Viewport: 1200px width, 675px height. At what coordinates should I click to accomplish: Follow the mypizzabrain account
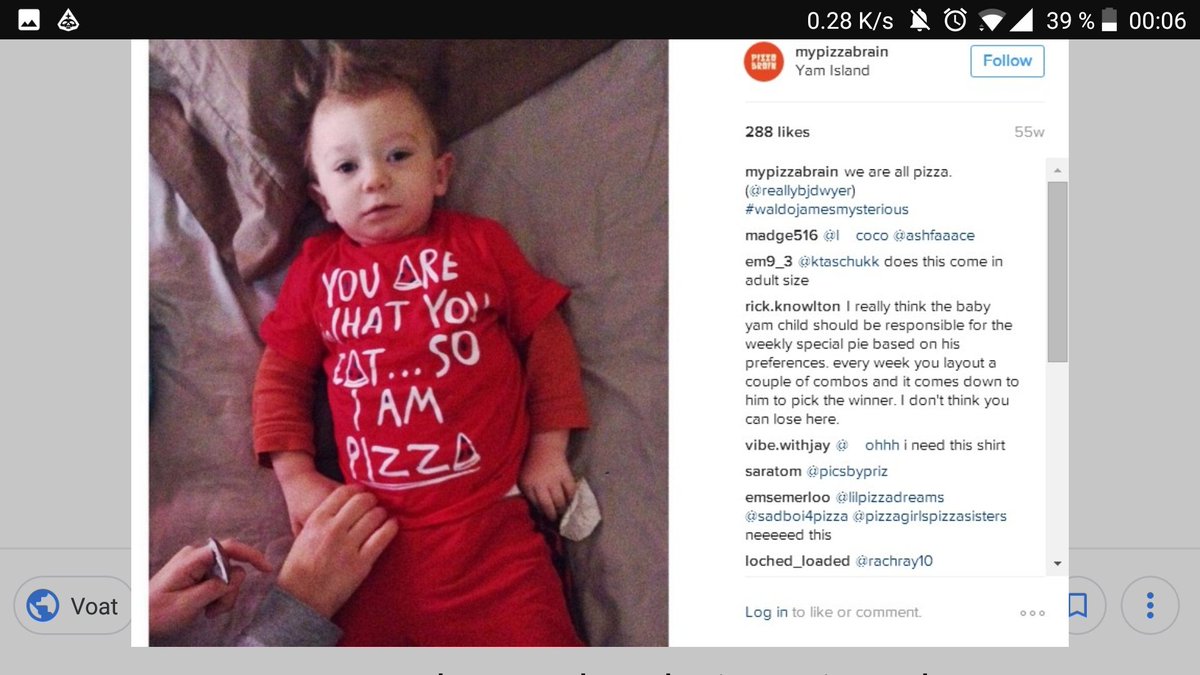[x=1007, y=61]
